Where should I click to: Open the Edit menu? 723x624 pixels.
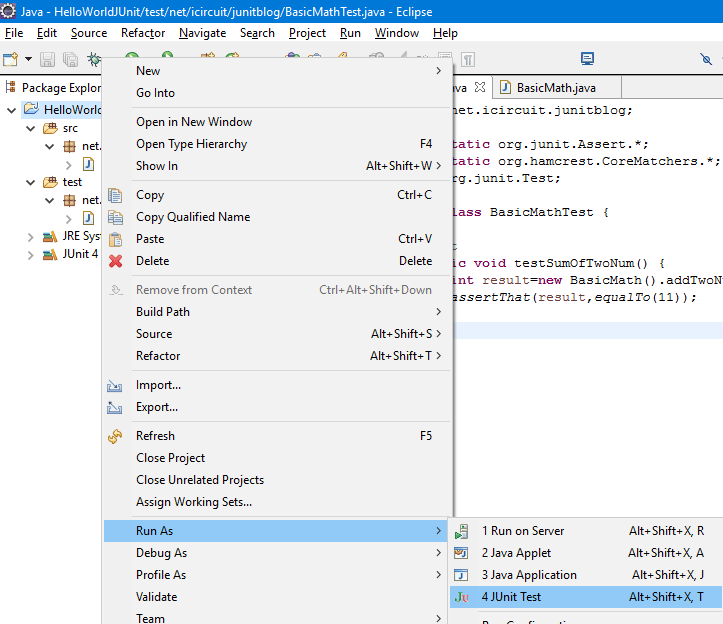(47, 33)
